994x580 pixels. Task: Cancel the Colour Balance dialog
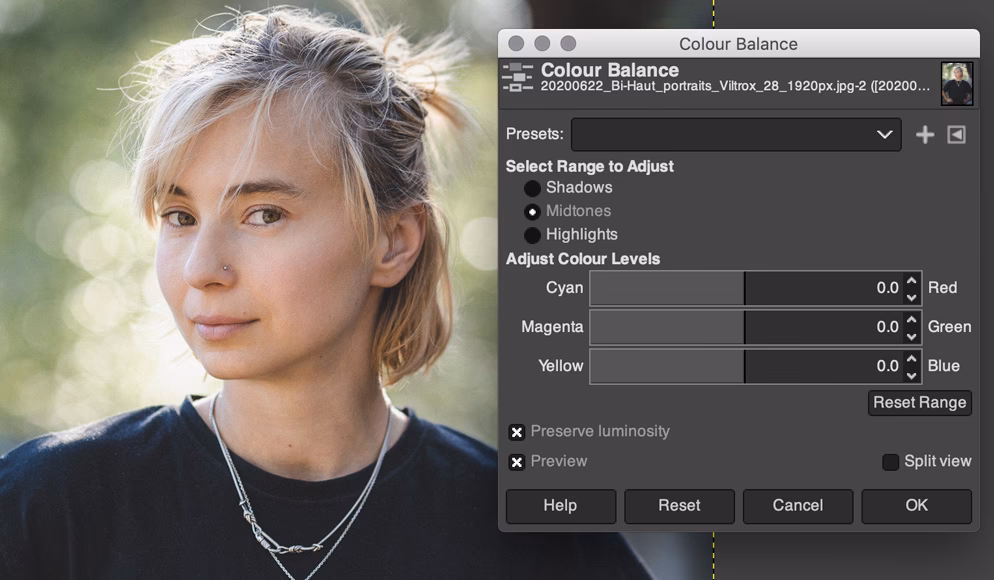pyautogui.click(x=797, y=506)
